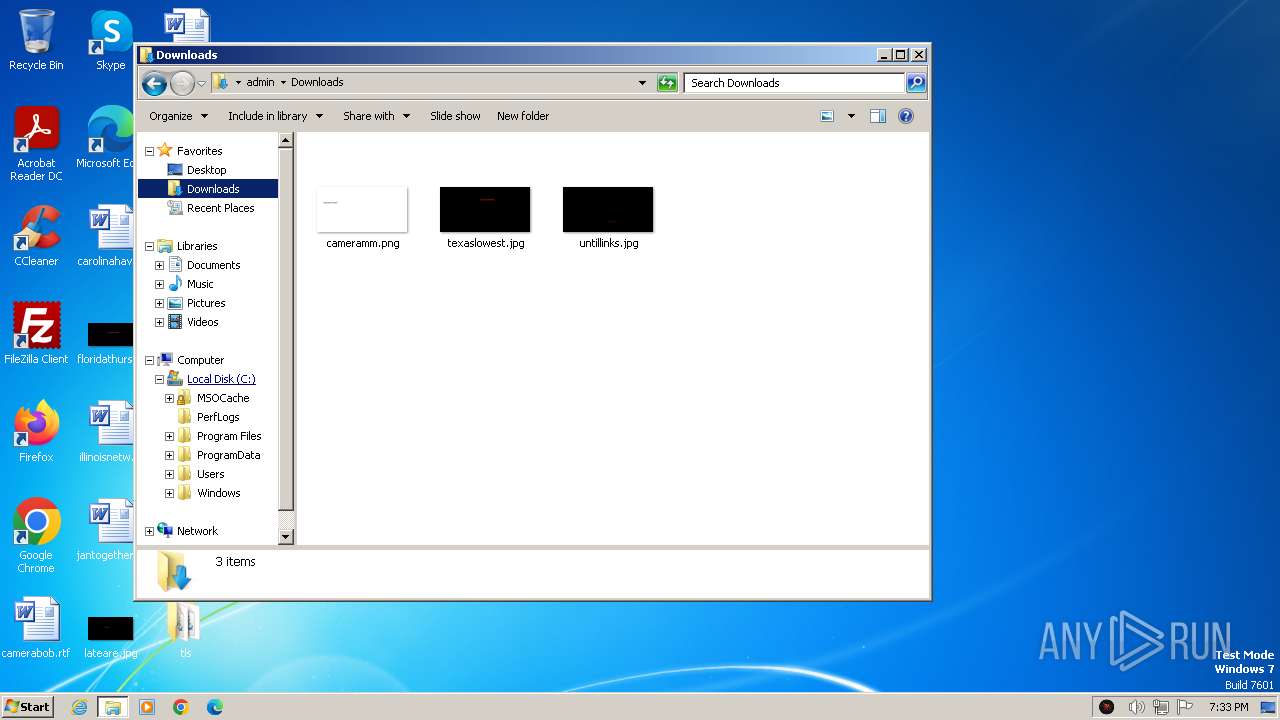Select Recent Places under Favorites

pyautogui.click(x=220, y=208)
